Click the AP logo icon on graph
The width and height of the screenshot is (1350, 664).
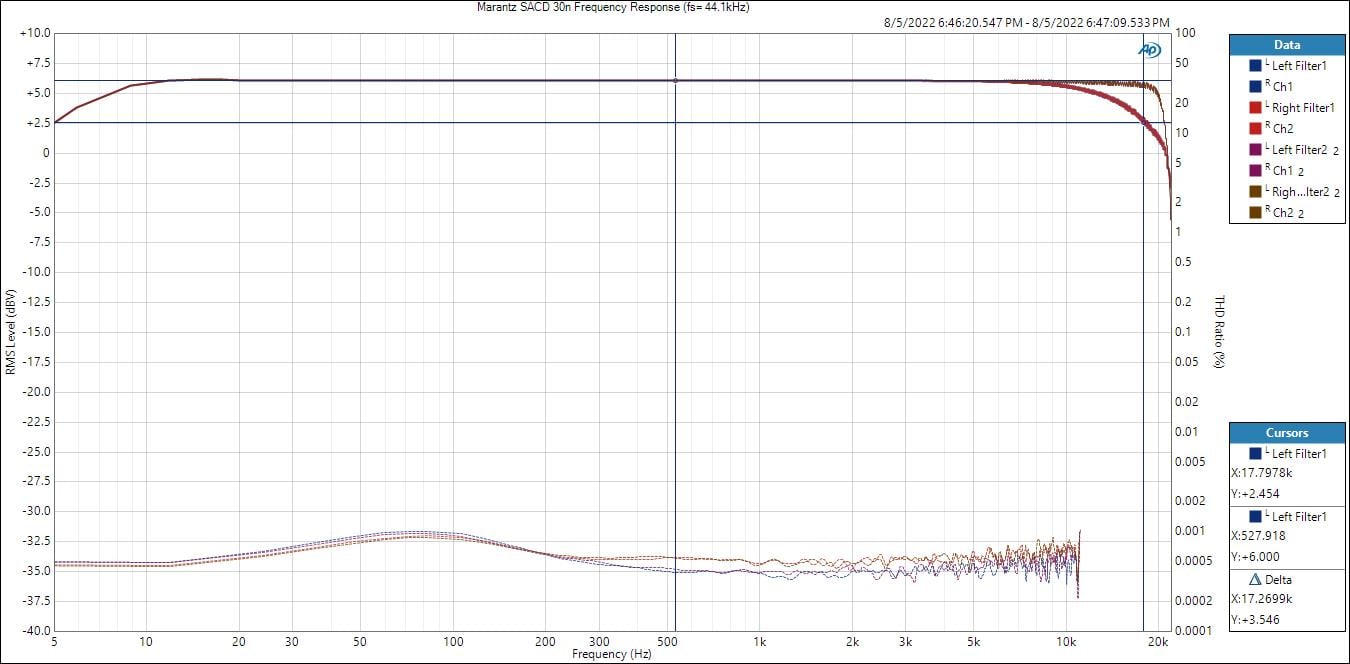(x=1148, y=50)
